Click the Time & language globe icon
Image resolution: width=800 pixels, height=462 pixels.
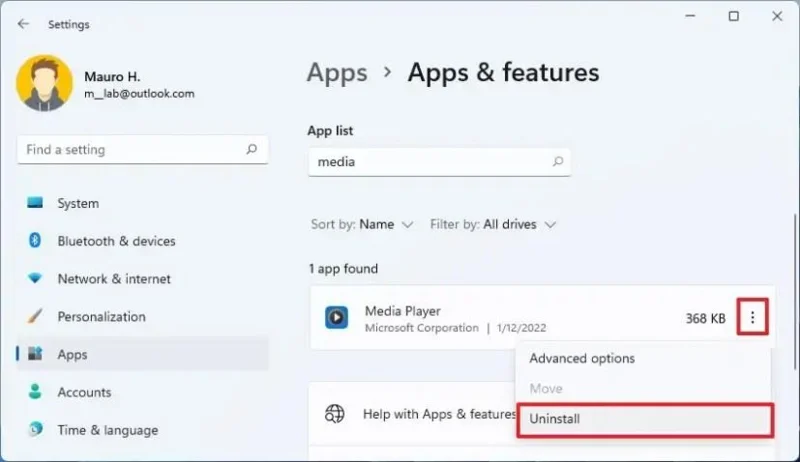tap(35, 429)
